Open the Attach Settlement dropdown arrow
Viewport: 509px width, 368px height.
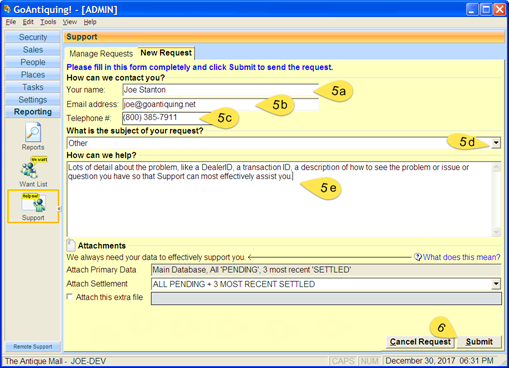pos(496,284)
